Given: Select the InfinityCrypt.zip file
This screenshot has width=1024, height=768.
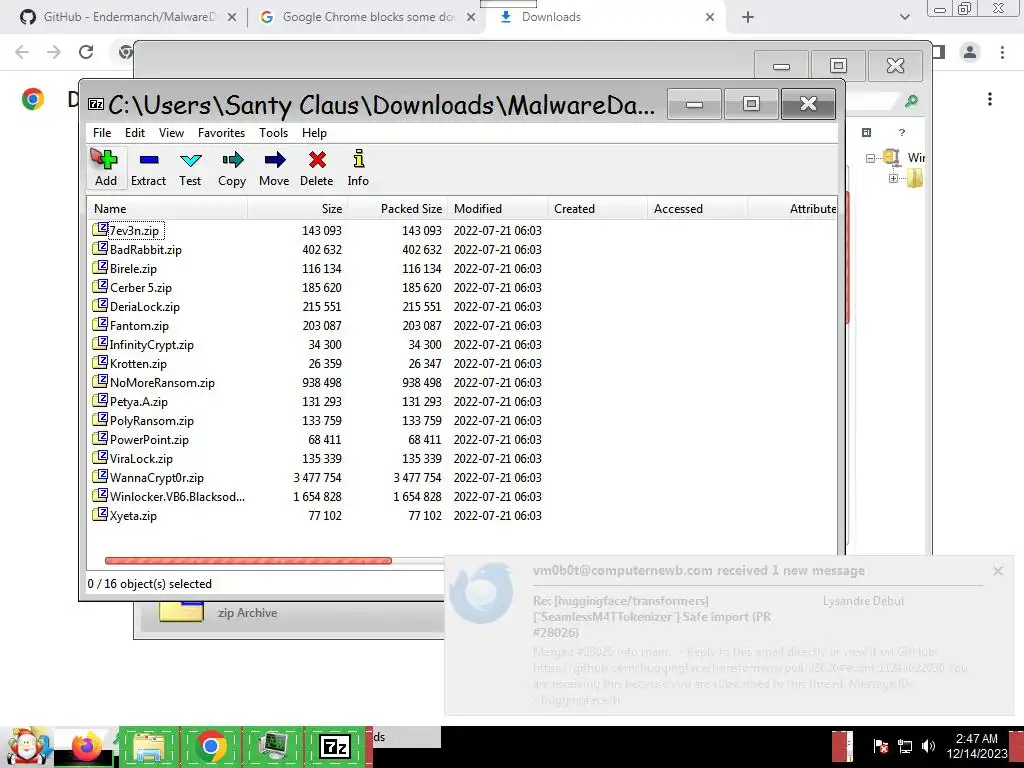Looking at the screenshot, I should [x=152, y=344].
